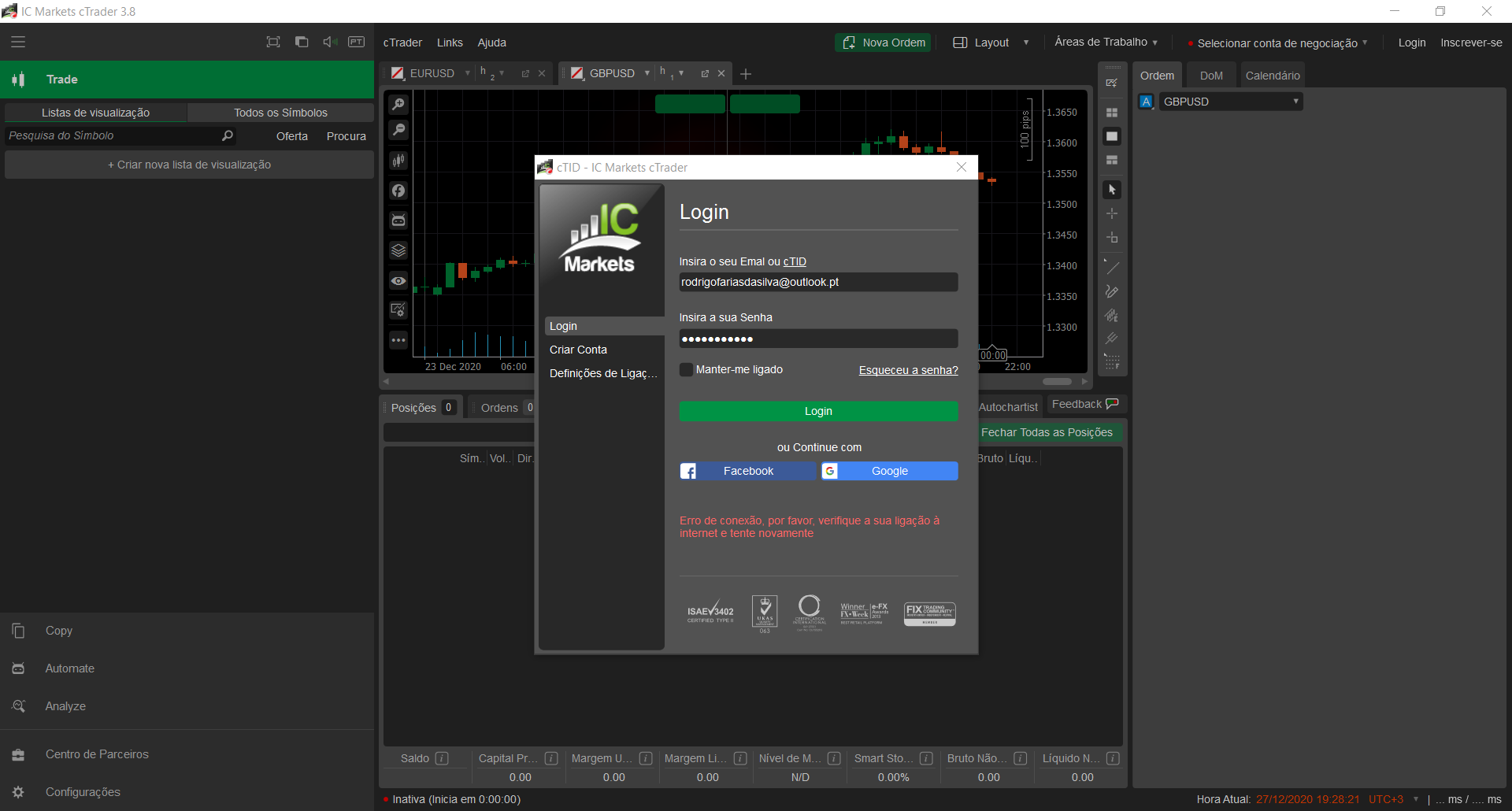Tick the Manter-me ligado checkbox
This screenshot has height=811, width=1512.
687,369
